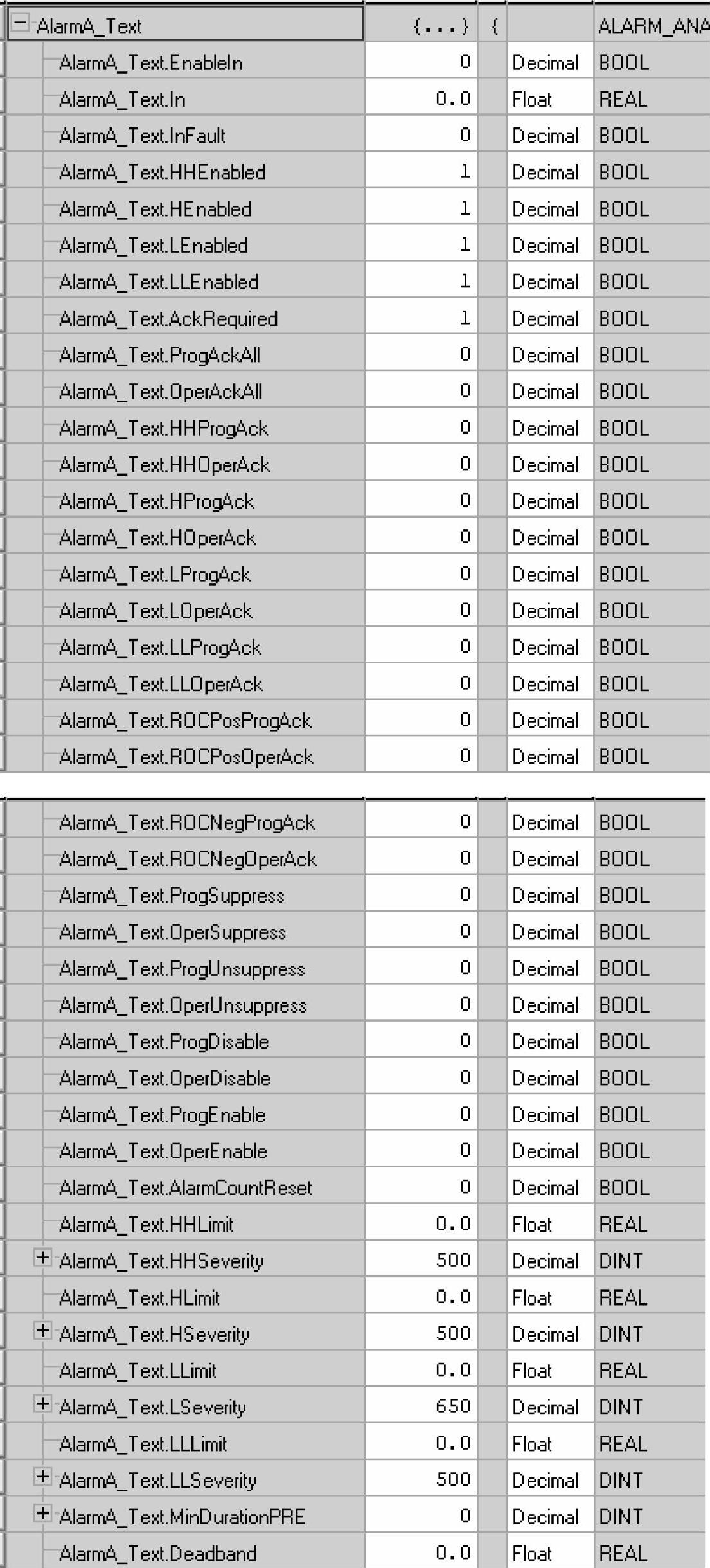The height and width of the screenshot is (1568, 710).
Task: Click the AlarmA_Text.In value field
Action: point(421,98)
